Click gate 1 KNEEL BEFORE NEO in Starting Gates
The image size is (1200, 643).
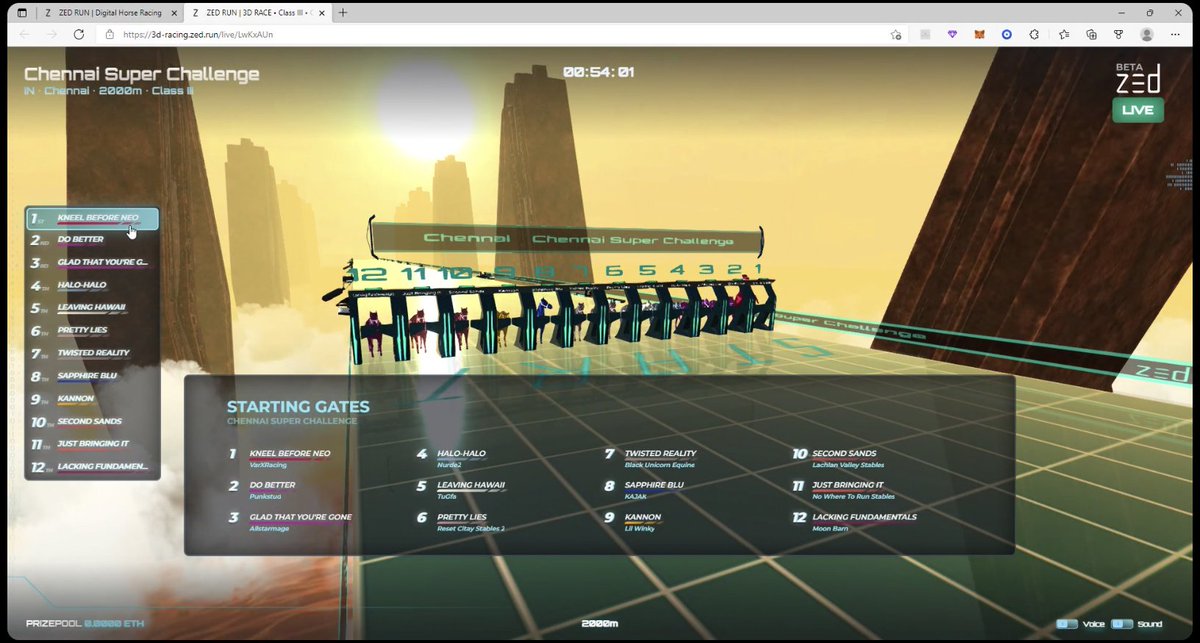(x=280, y=458)
